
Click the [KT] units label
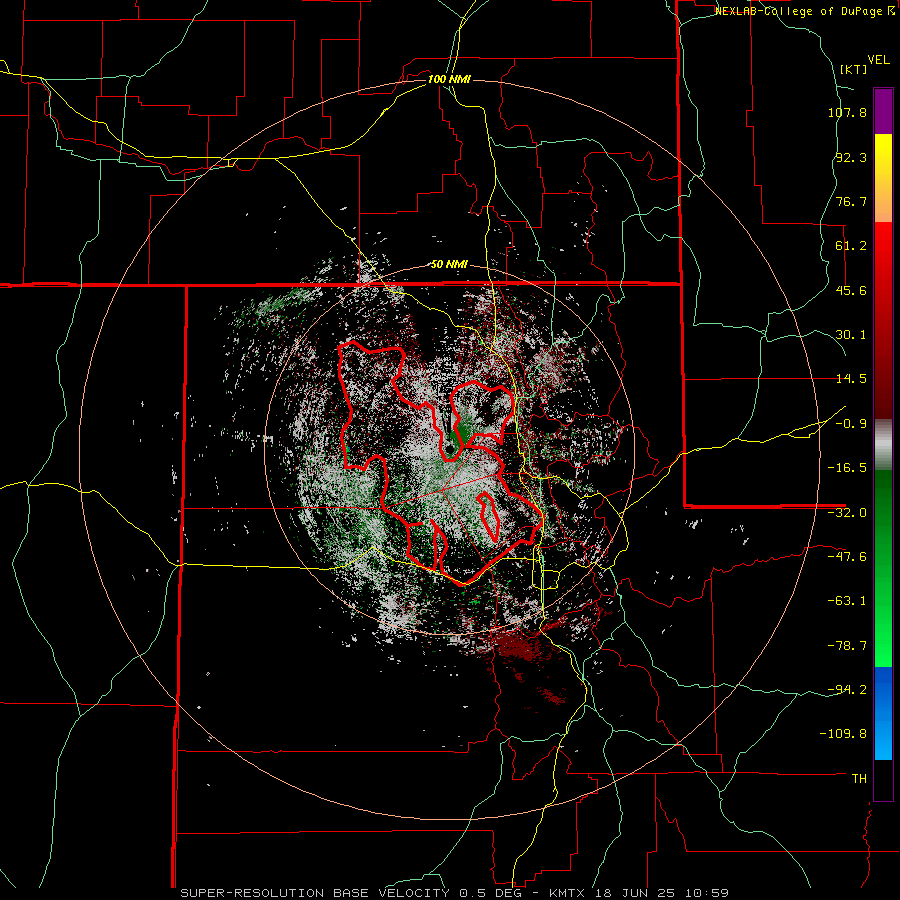point(854,69)
